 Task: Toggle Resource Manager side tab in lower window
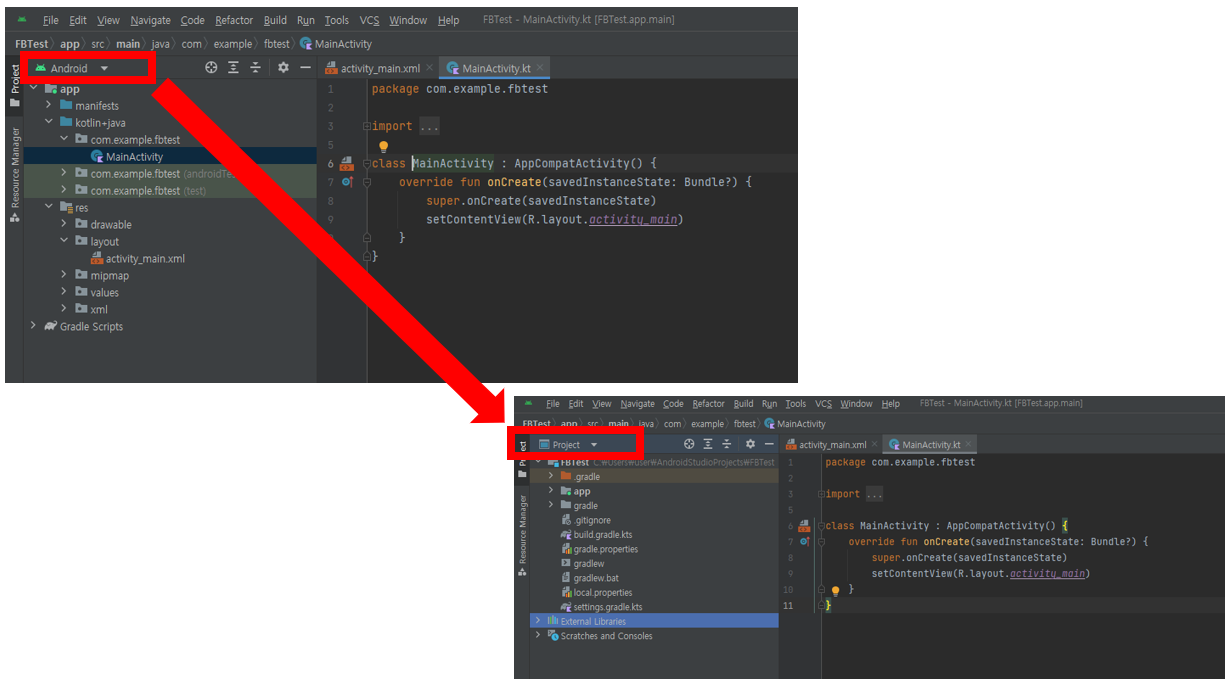pos(522,535)
